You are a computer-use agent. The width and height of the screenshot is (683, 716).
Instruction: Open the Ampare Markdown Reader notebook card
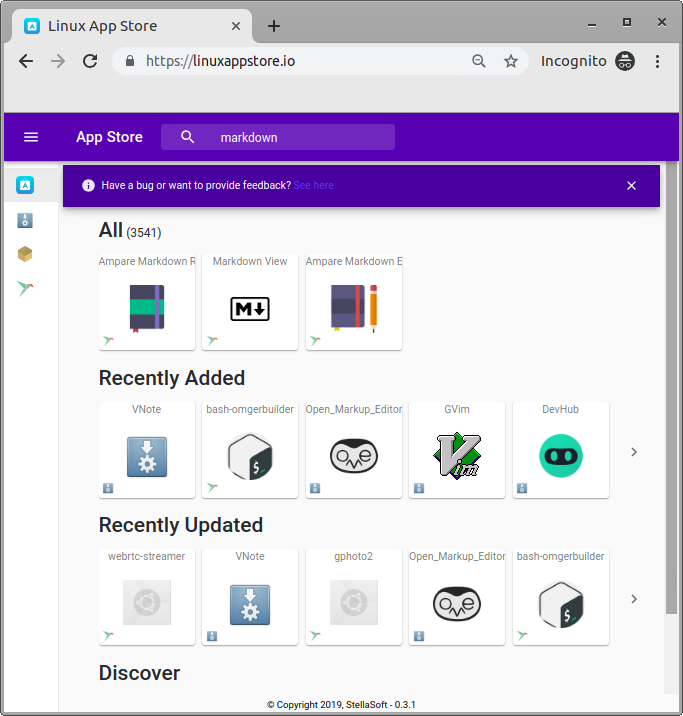click(147, 308)
